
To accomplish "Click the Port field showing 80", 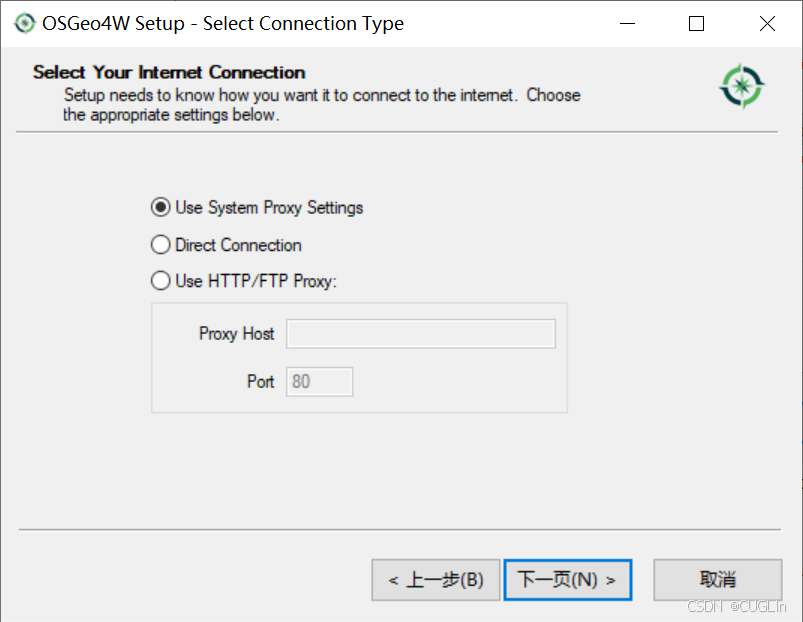I will click(320, 381).
